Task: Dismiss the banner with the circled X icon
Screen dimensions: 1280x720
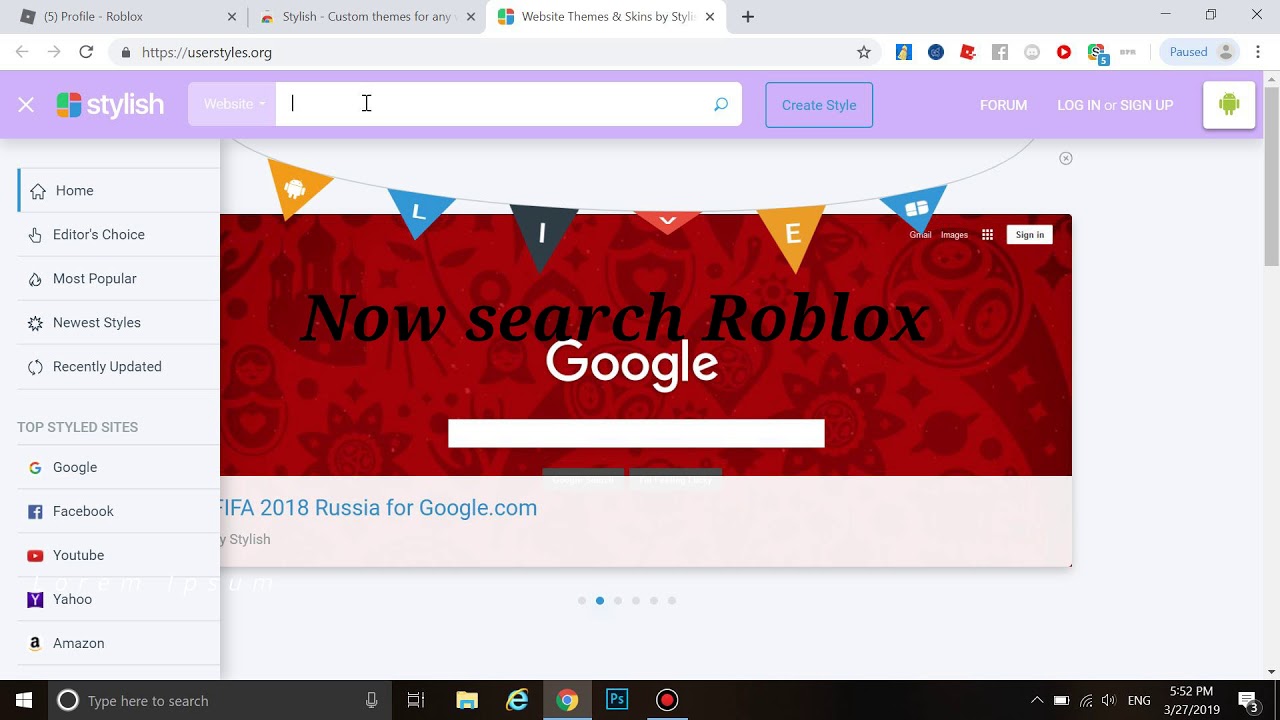Action: [x=1066, y=158]
